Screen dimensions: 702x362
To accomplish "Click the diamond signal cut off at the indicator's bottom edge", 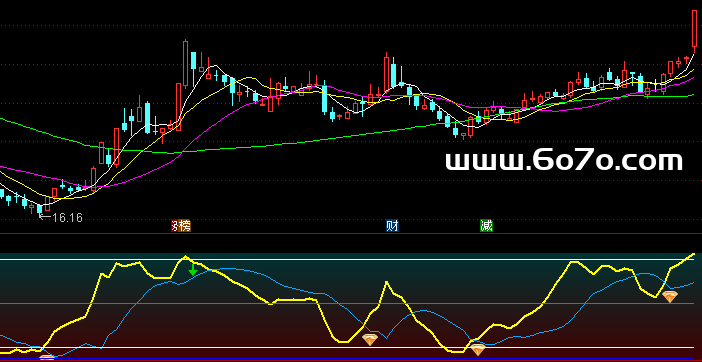I will 47,358.
